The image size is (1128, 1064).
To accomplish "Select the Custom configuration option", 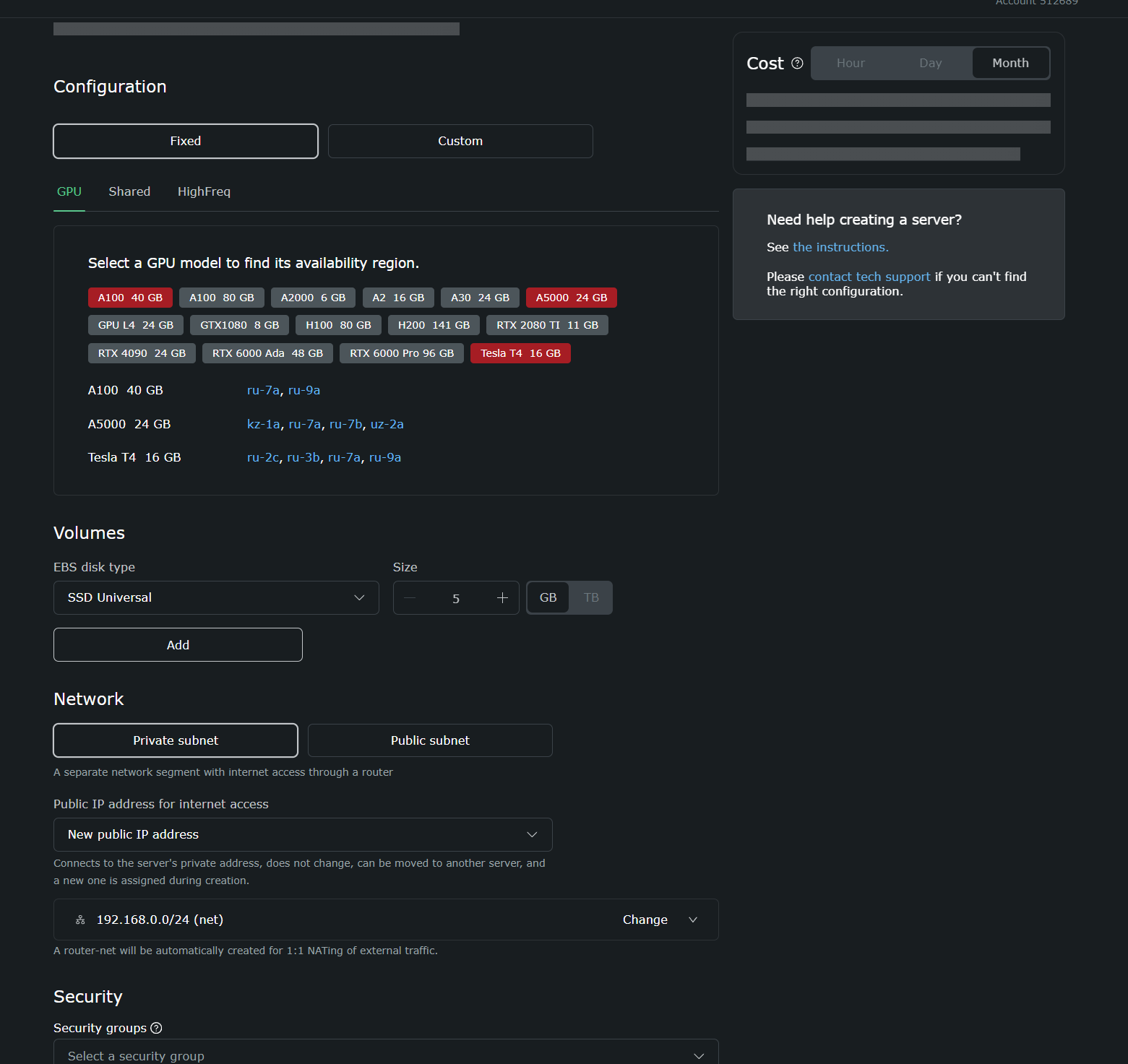I will pos(460,141).
